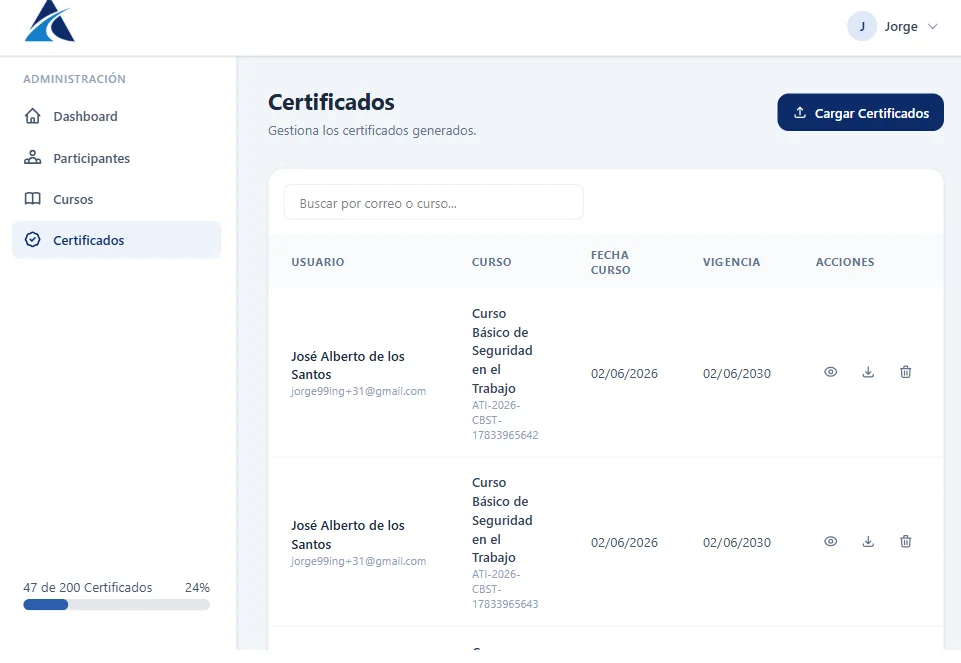Click the Certificados page heading
961x663 pixels.
331,102
